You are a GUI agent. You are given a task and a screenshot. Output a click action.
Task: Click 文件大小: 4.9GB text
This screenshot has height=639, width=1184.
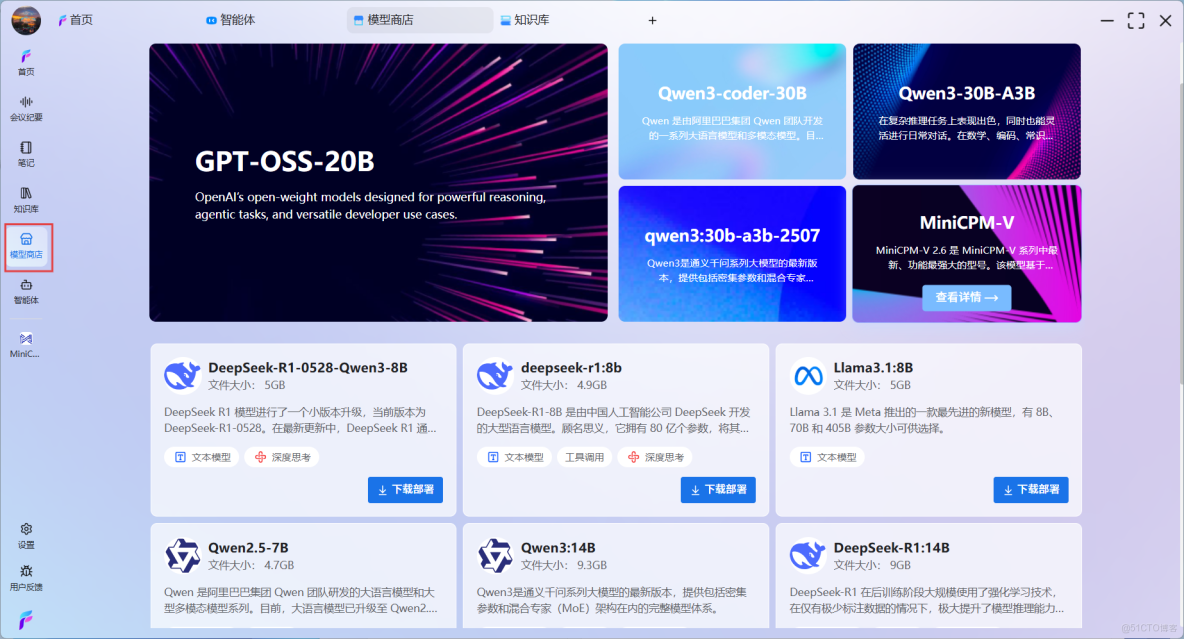click(x=564, y=385)
